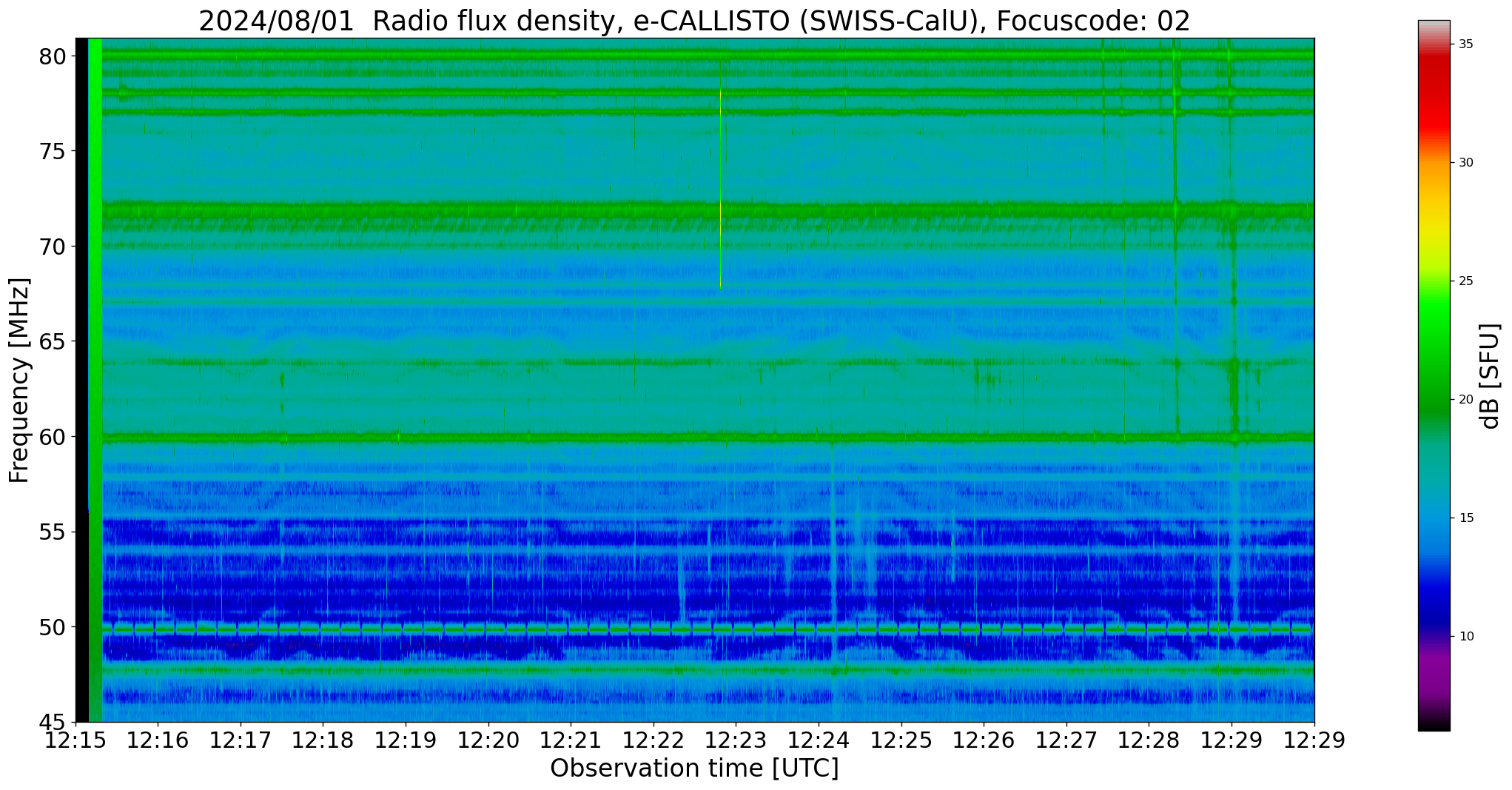This screenshot has height=790, width=1512.
Task: Click the colorbar tick label 20
Action: (1465, 400)
